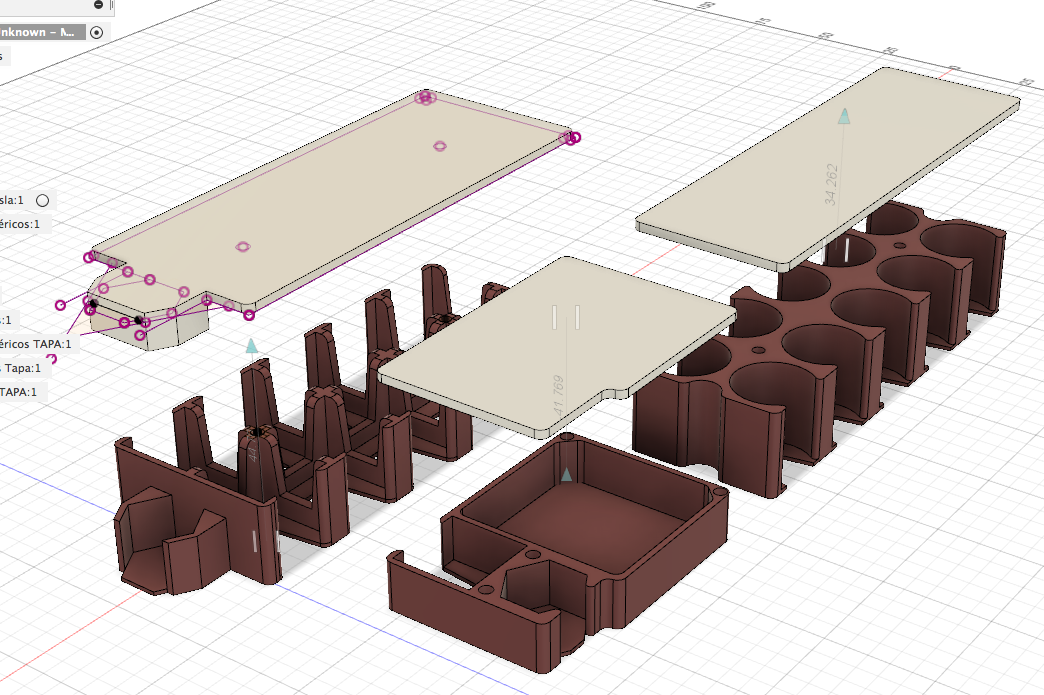Viewport: 1044px width, 695px height.
Task: Select the sketch point at lid's near center
Action: click(x=243, y=247)
